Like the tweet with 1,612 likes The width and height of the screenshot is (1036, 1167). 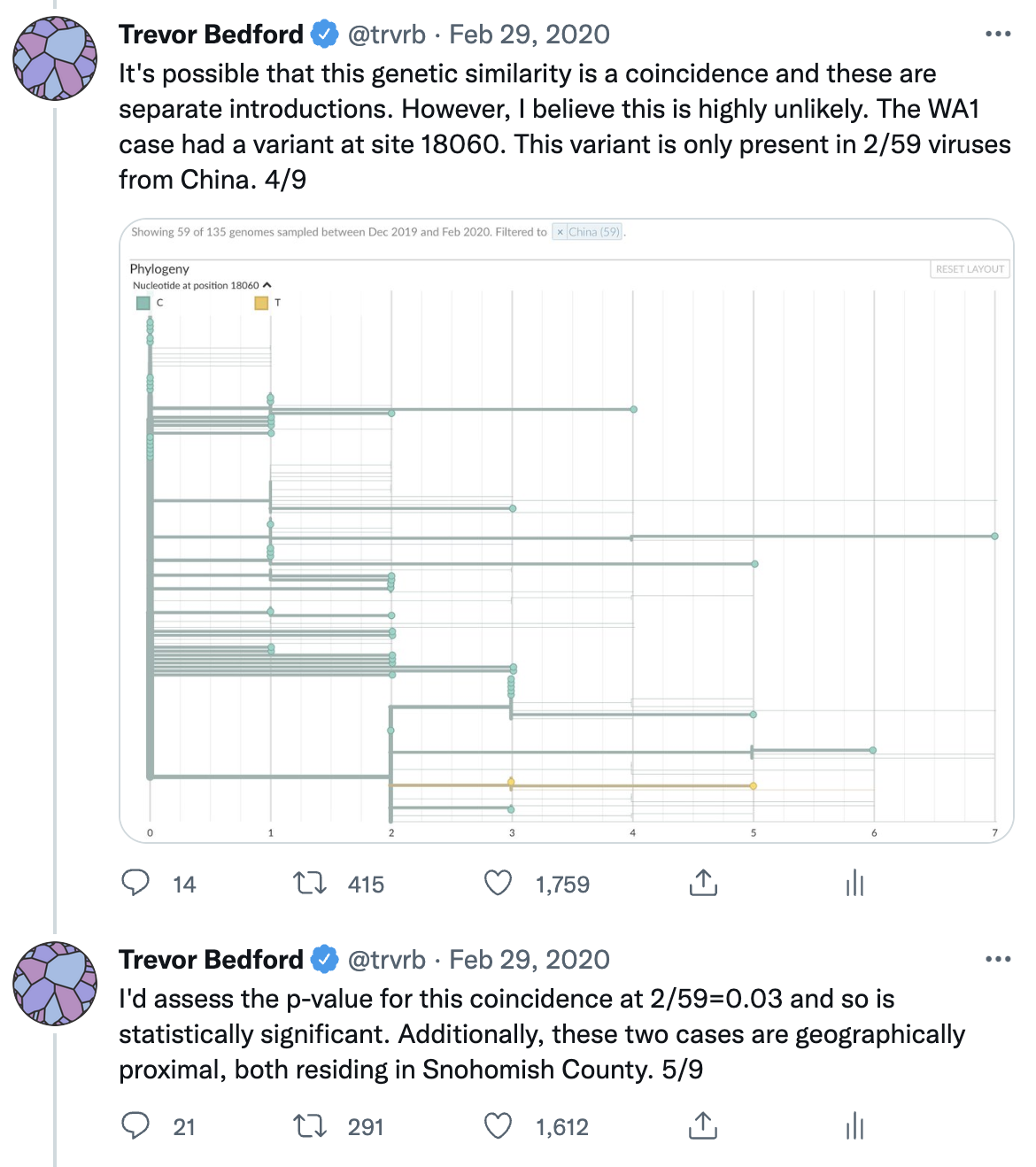click(499, 1125)
